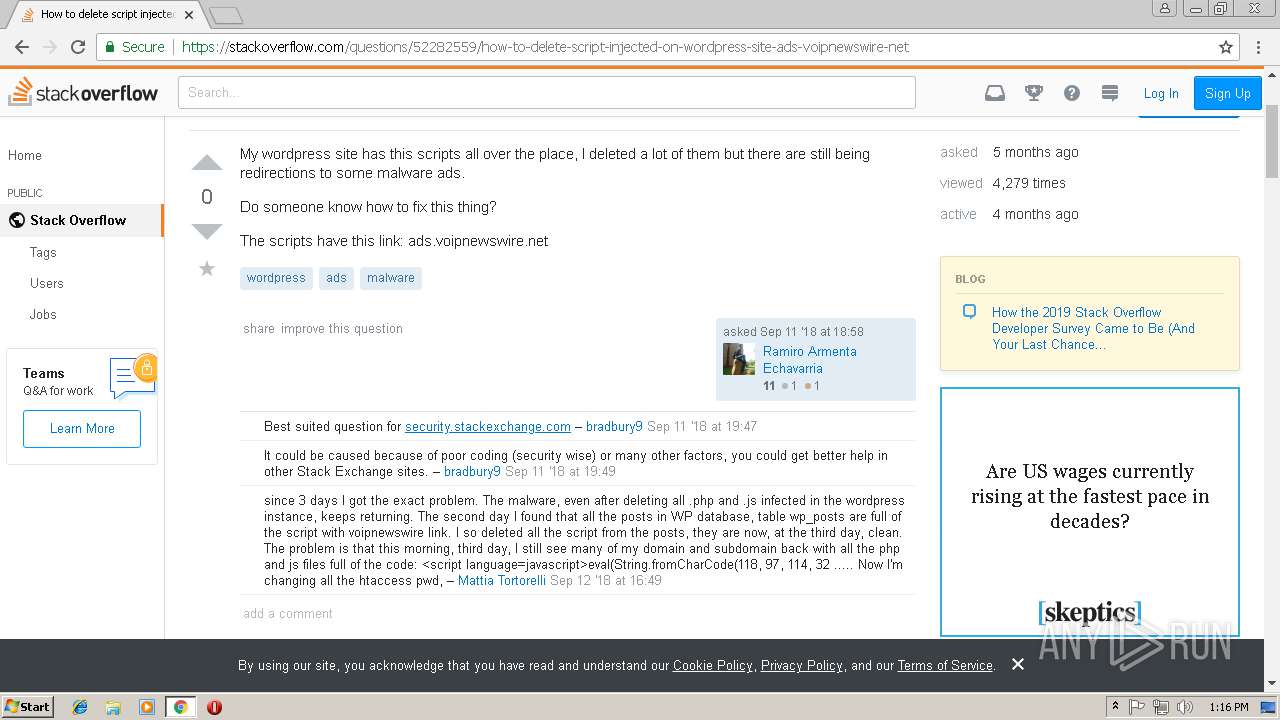Upvote the question with the up arrow

[x=207, y=163]
